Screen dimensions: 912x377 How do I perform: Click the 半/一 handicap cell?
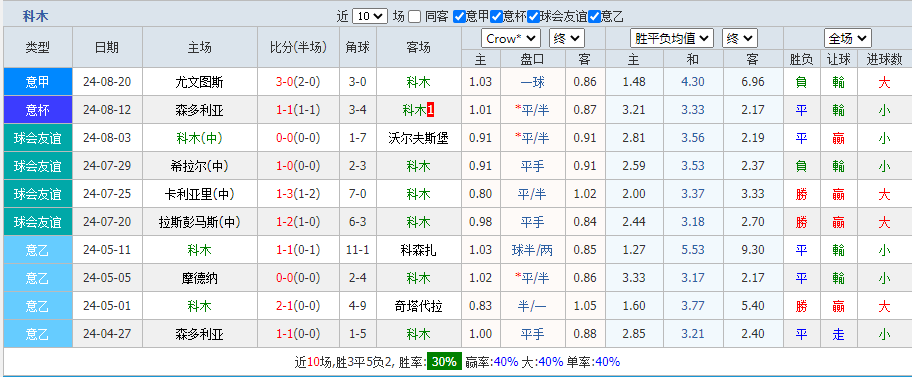pos(533,306)
